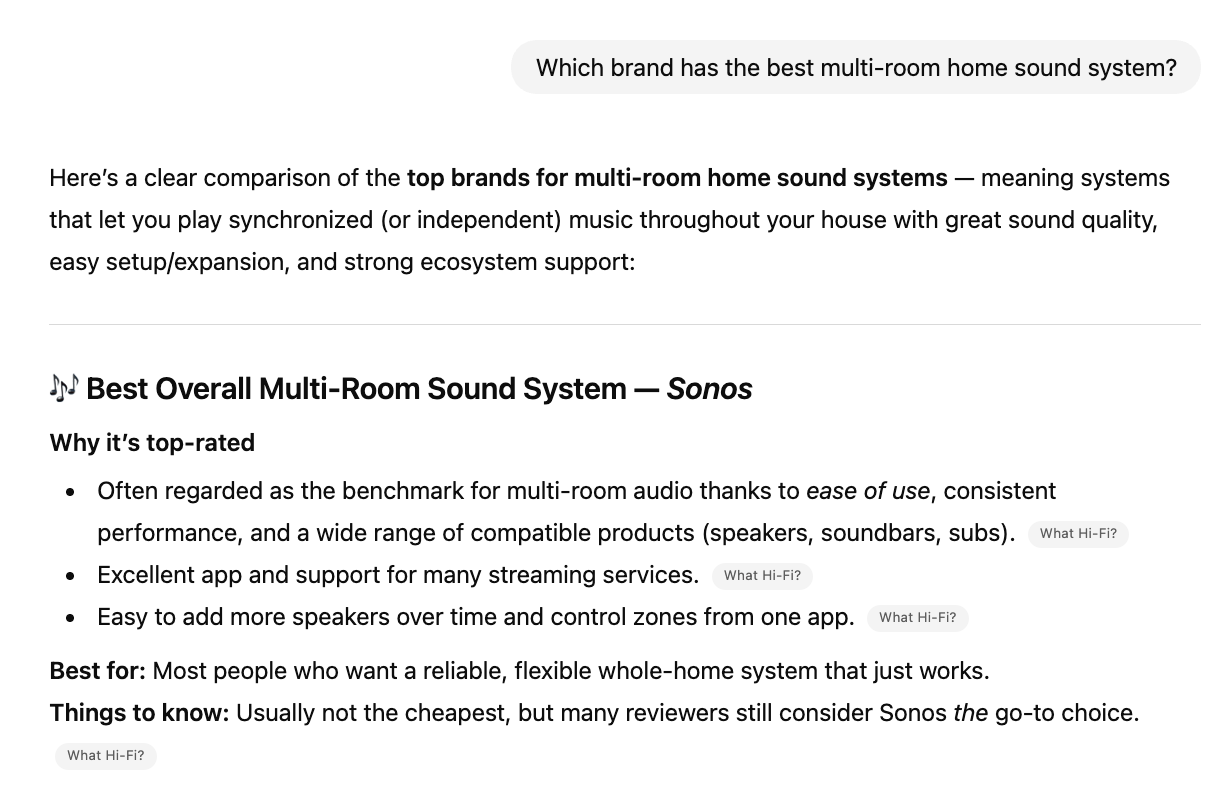Image resolution: width=1210 pixels, height=810 pixels.
Task: Click the second bullet about excellent app support
Action: (x=397, y=575)
